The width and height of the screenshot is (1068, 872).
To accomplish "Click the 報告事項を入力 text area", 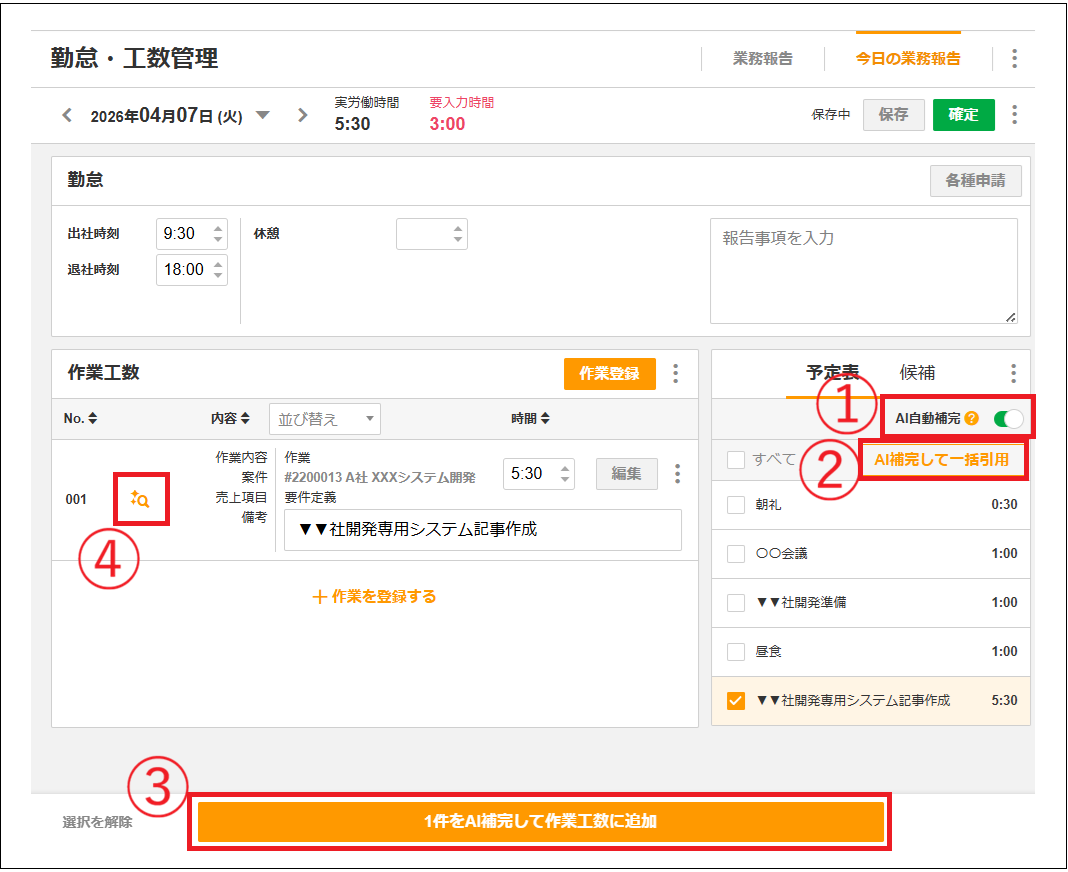I will click(864, 270).
